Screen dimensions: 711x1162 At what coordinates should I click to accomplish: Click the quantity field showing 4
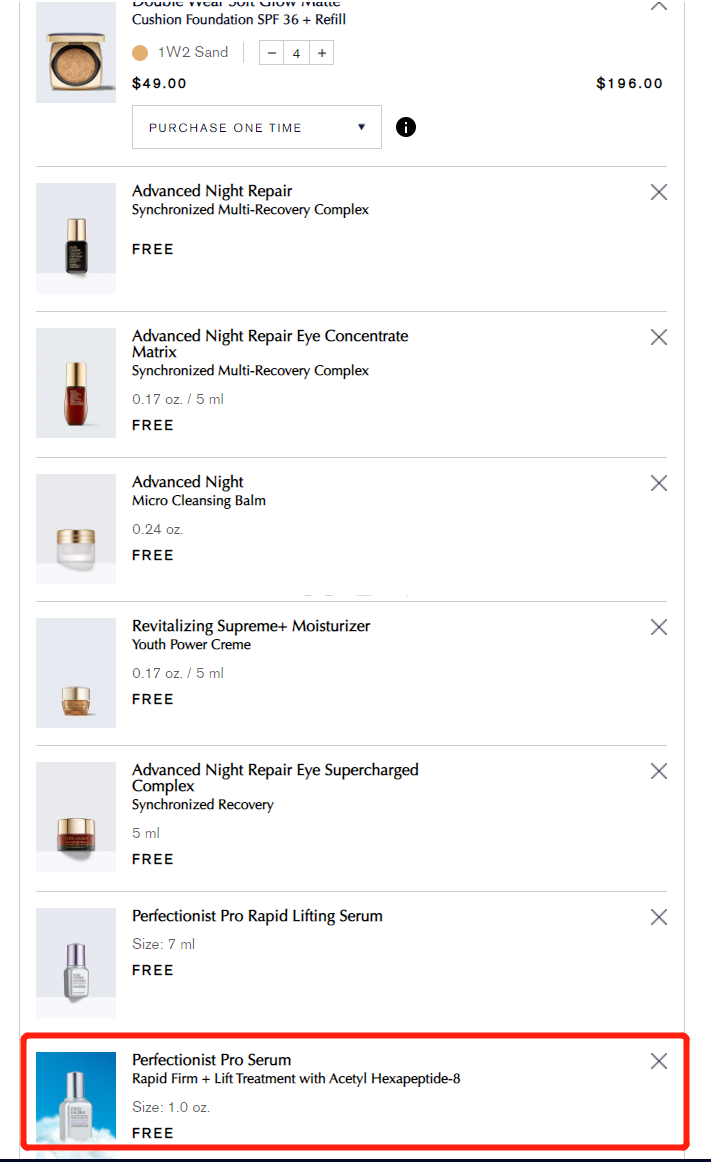tap(296, 53)
